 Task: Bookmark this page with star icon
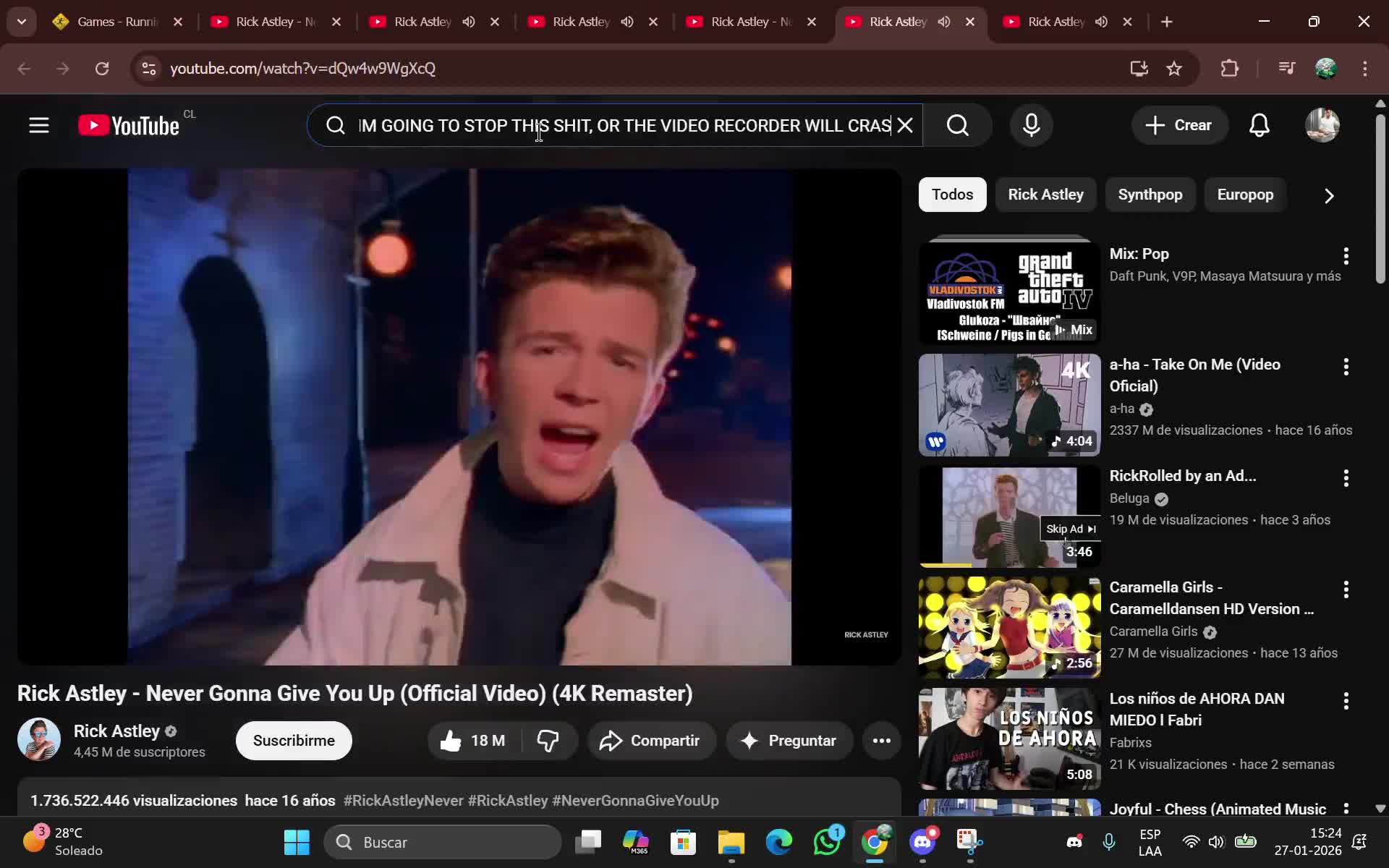pyautogui.click(x=1173, y=69)
